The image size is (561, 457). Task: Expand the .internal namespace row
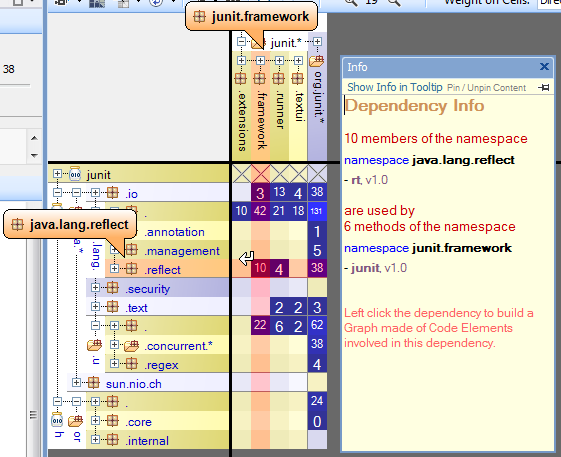(95, 439)
